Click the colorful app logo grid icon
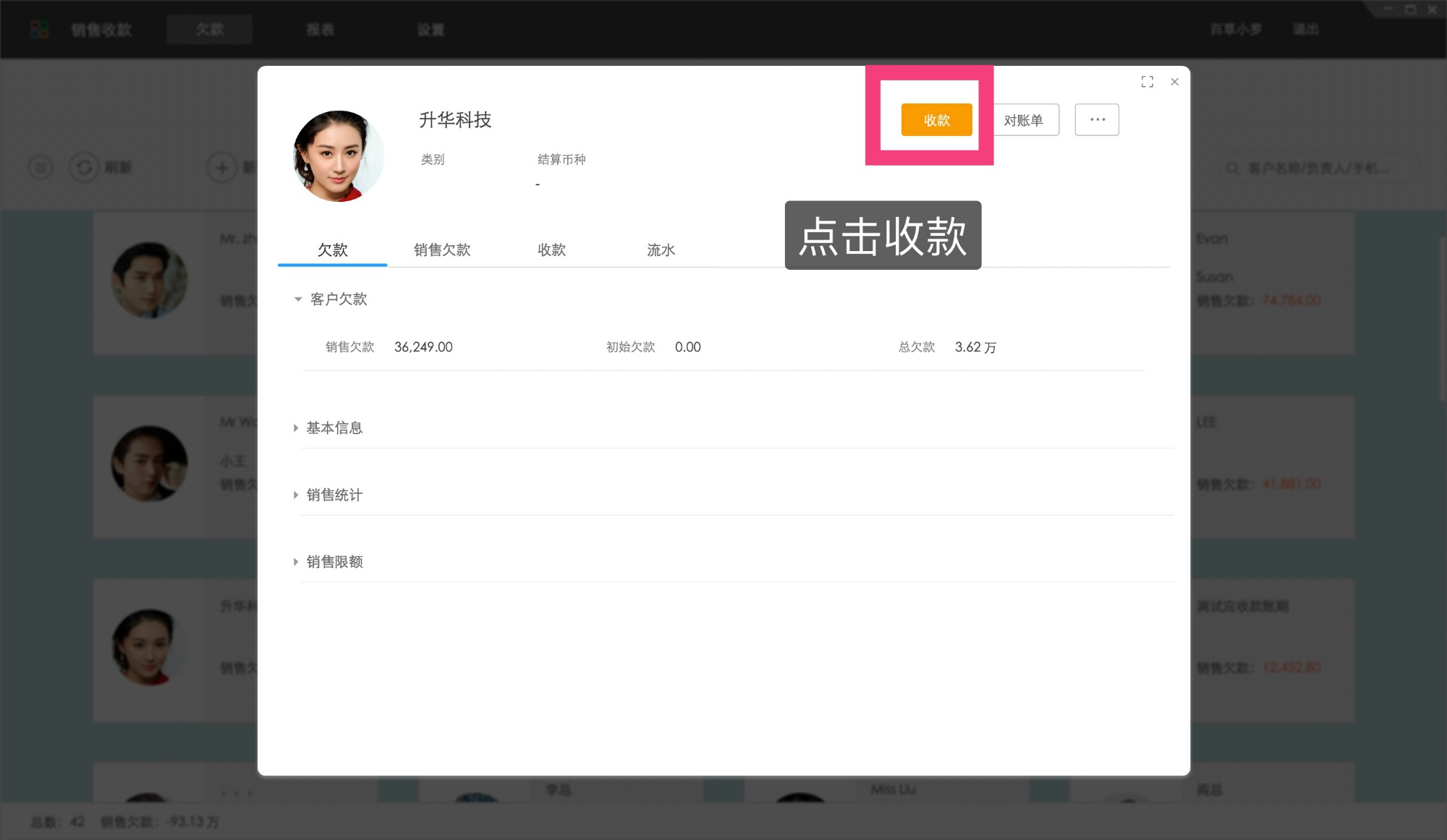The image size is (1447, 840). tap(38, 29)
